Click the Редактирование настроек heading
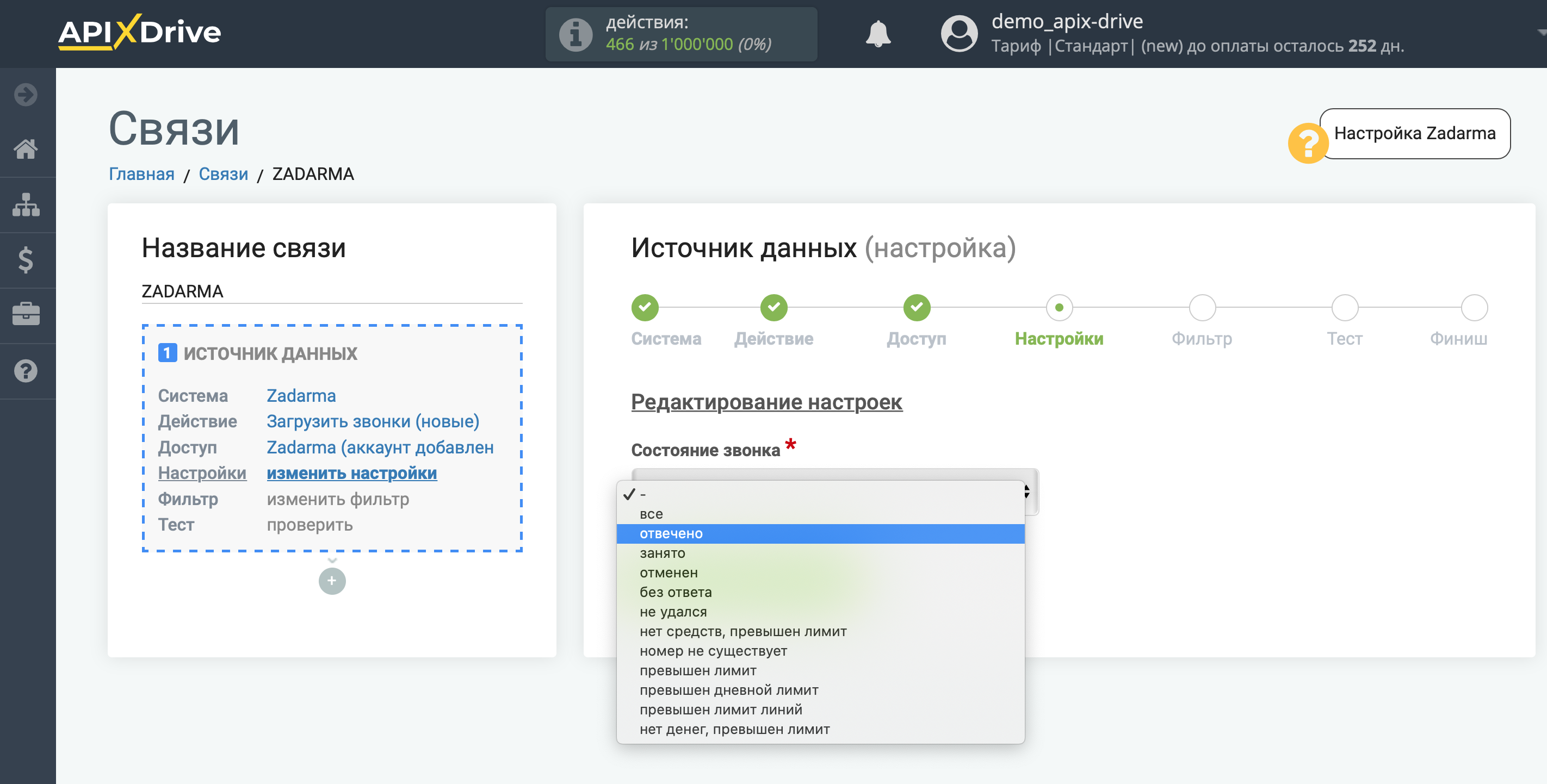This screenshot has width=1547, height=784. tap(766, 402)
